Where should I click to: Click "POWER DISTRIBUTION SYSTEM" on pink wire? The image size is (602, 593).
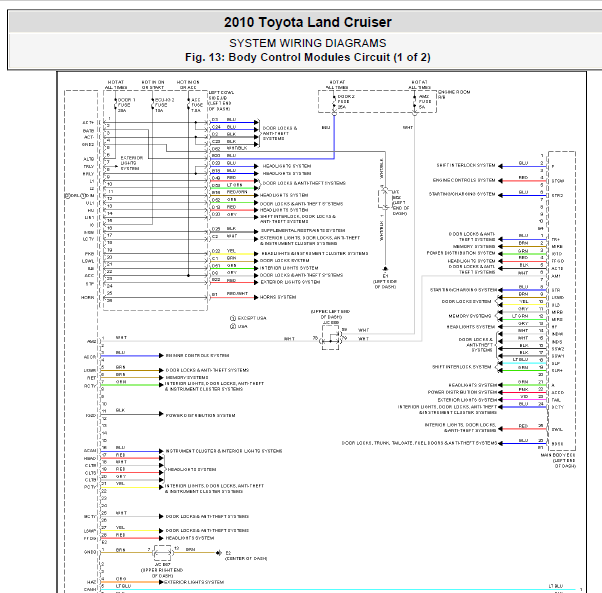pyautogui.click(x=462, y=392)
